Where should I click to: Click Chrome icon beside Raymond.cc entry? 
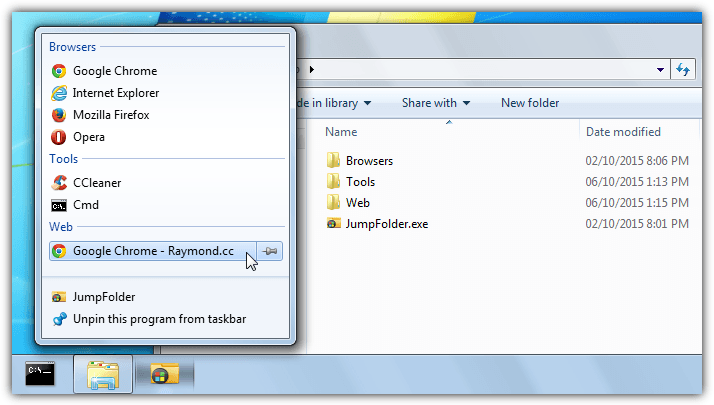pyautogui.click(x=59, y=251)
